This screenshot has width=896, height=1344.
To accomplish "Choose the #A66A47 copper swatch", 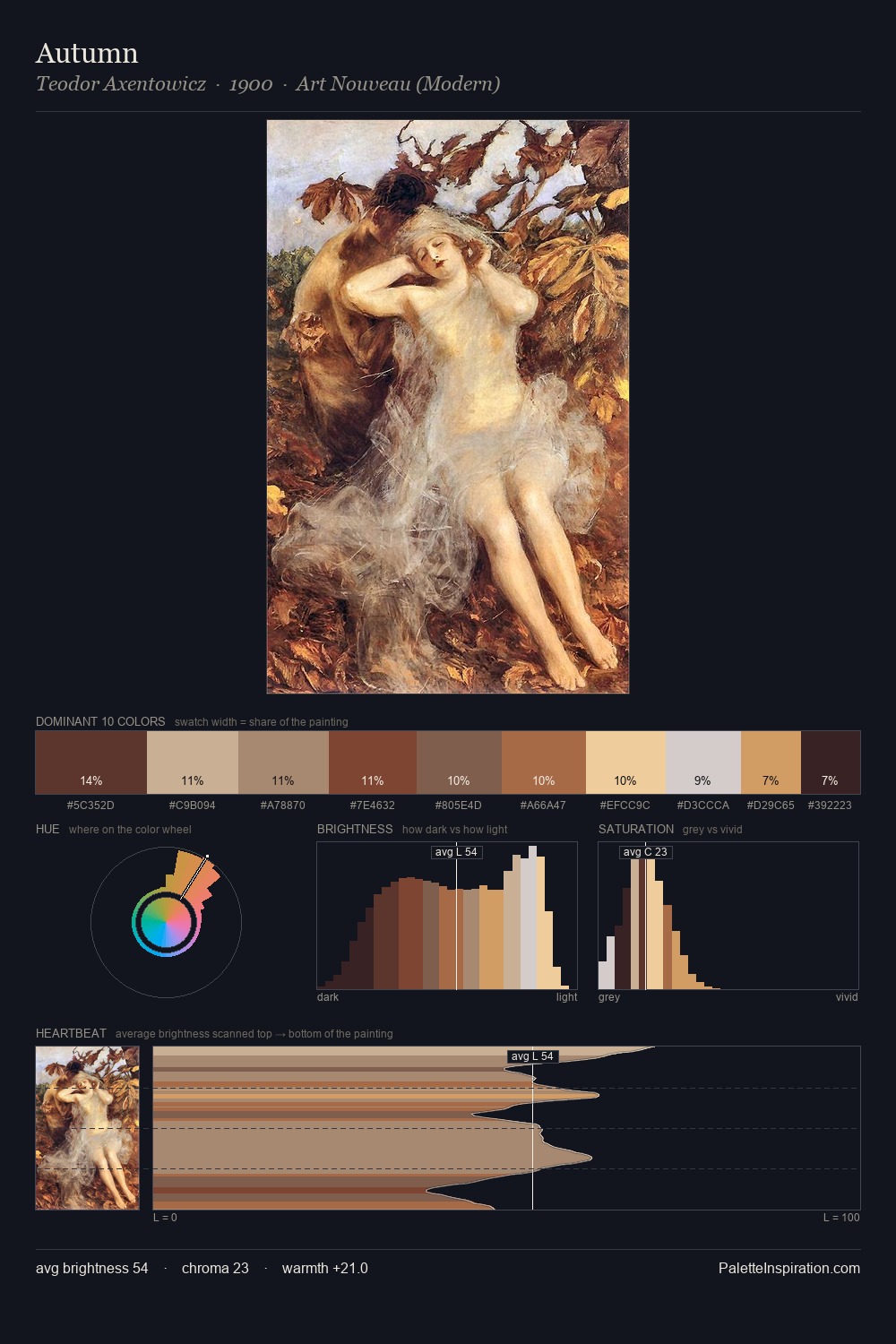I will pyautogui.click(x=544, y=762).
